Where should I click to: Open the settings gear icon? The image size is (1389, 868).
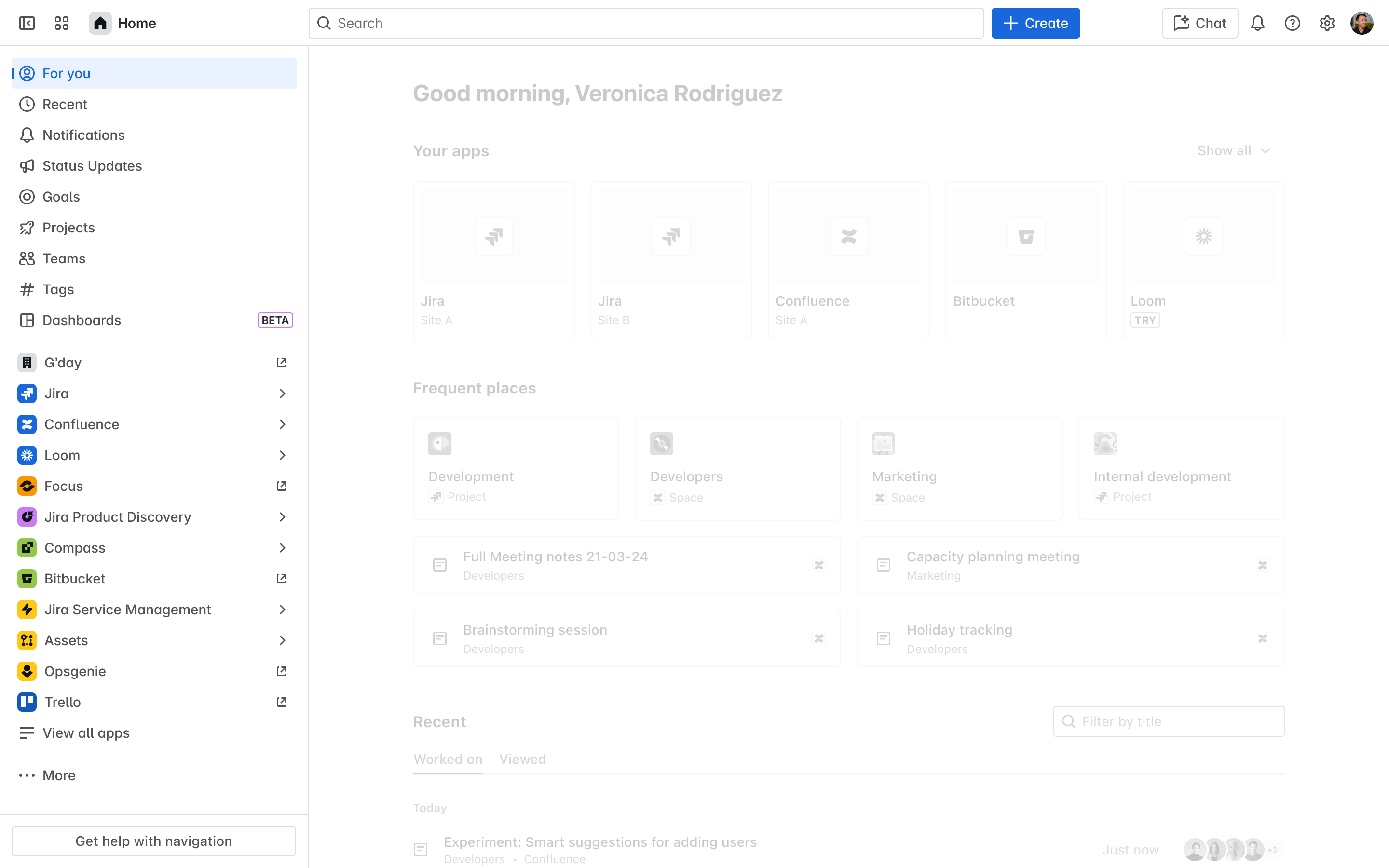[x=1327, y=23]
